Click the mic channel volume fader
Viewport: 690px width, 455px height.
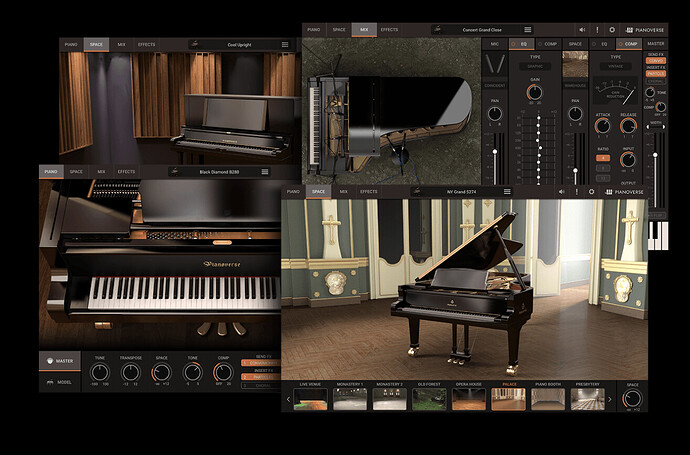[495, 152]
